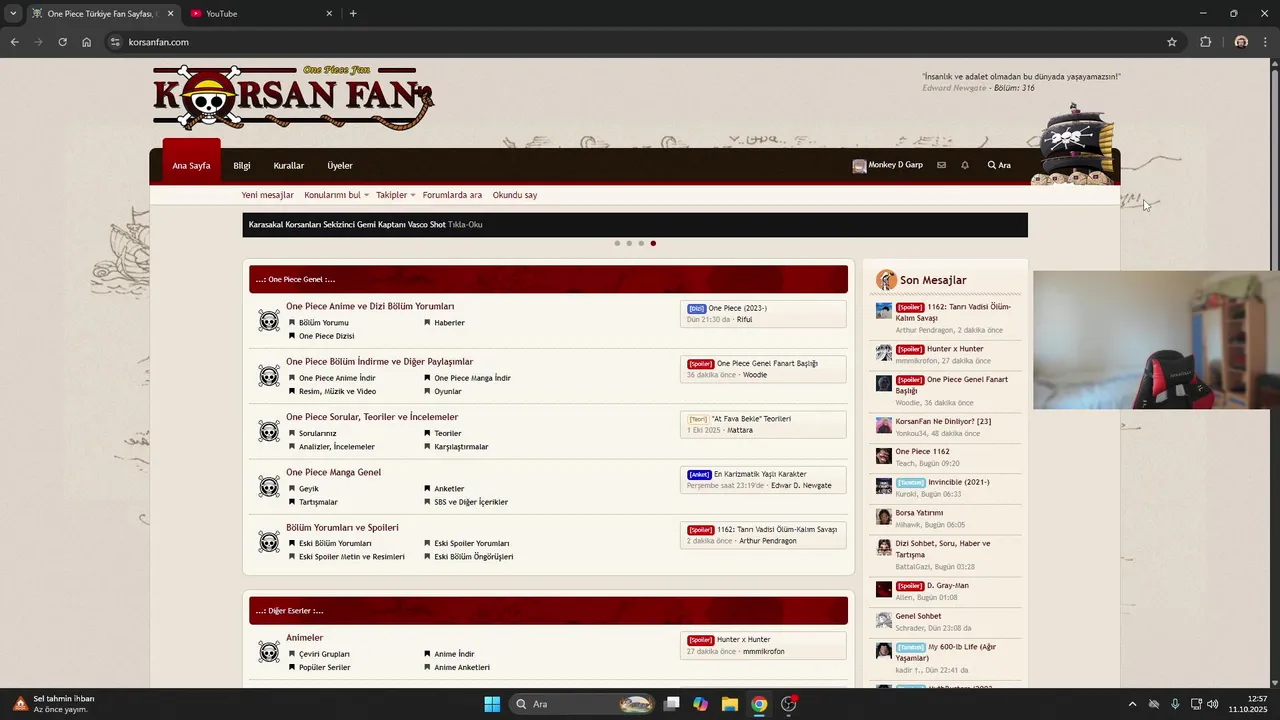
Task: Bookmark this page with the star icon
Action: tap(1172, 42)
